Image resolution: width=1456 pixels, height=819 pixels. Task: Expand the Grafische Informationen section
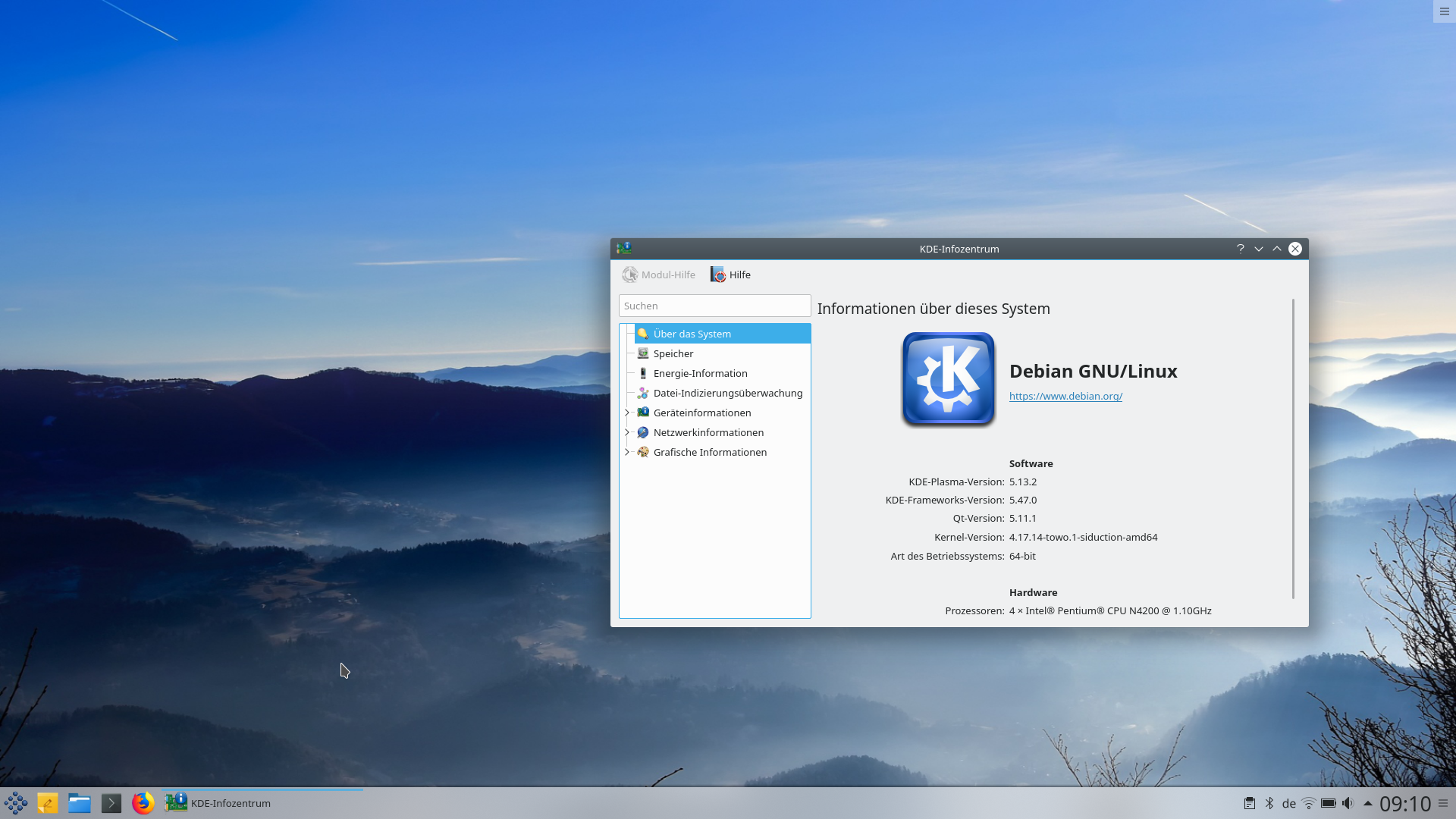[627, 452]
